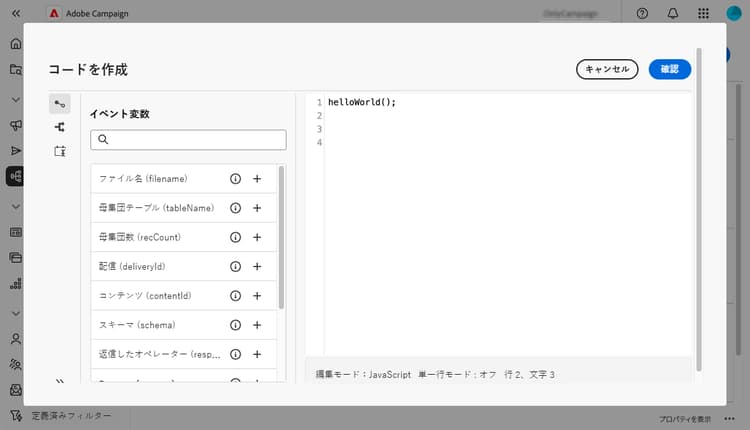Expand the navigation section below Explorer
The width and height of the screenshot is (750, 430).
point(16,100)
